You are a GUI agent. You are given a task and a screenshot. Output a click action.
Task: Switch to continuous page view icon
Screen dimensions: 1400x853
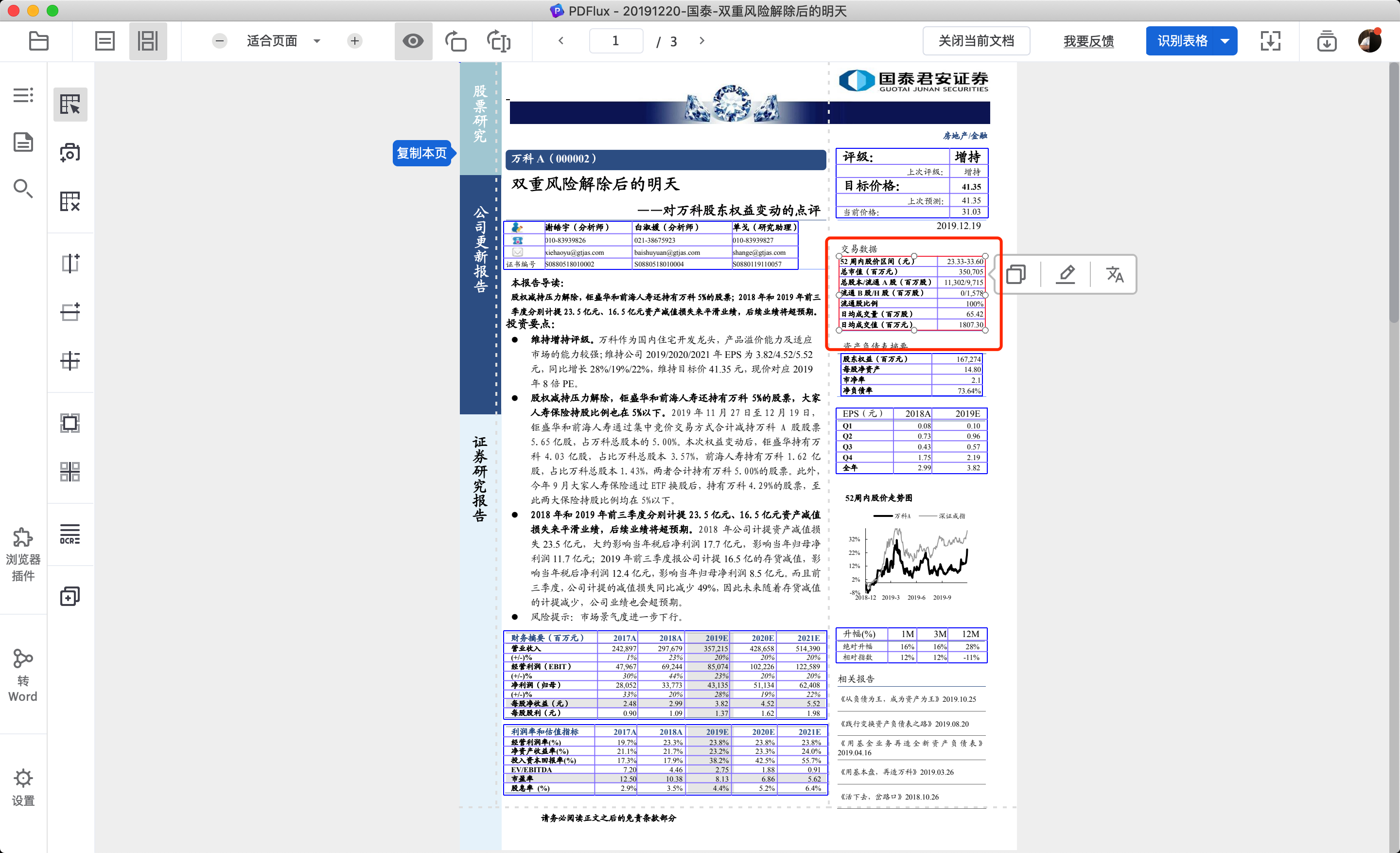point(148,41)
